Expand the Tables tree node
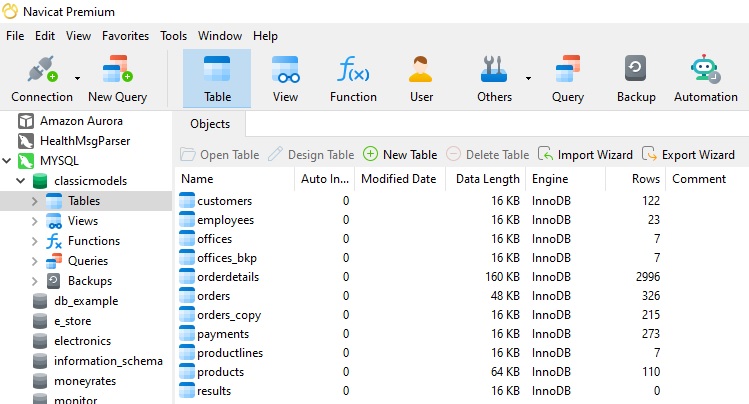This screenshot has width=749, height=404. coord(34,201)
